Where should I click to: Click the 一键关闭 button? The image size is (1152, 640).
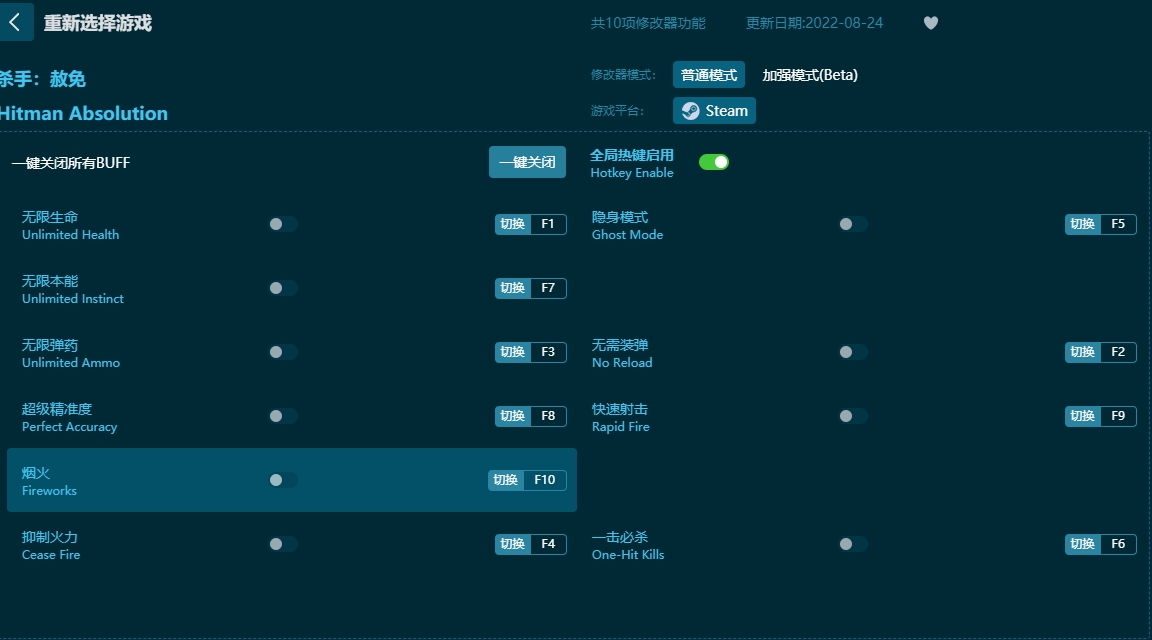(x=528, y=162)
